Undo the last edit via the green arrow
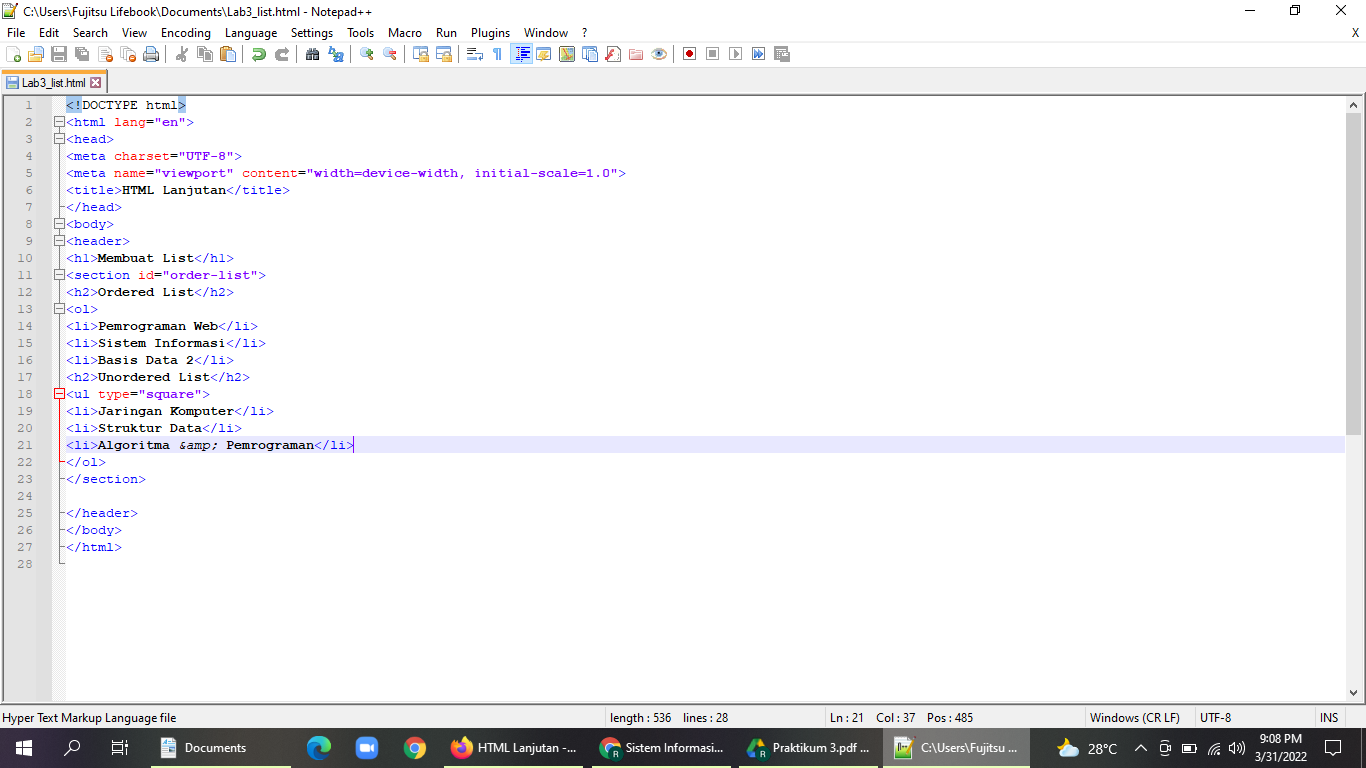Viewport: 1366px width, 768px height. [259, 54]
